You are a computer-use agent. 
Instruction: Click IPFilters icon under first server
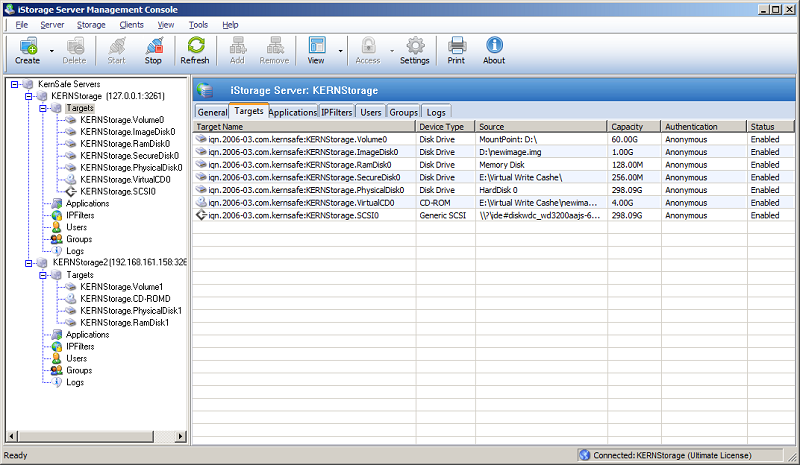point(57,215)
